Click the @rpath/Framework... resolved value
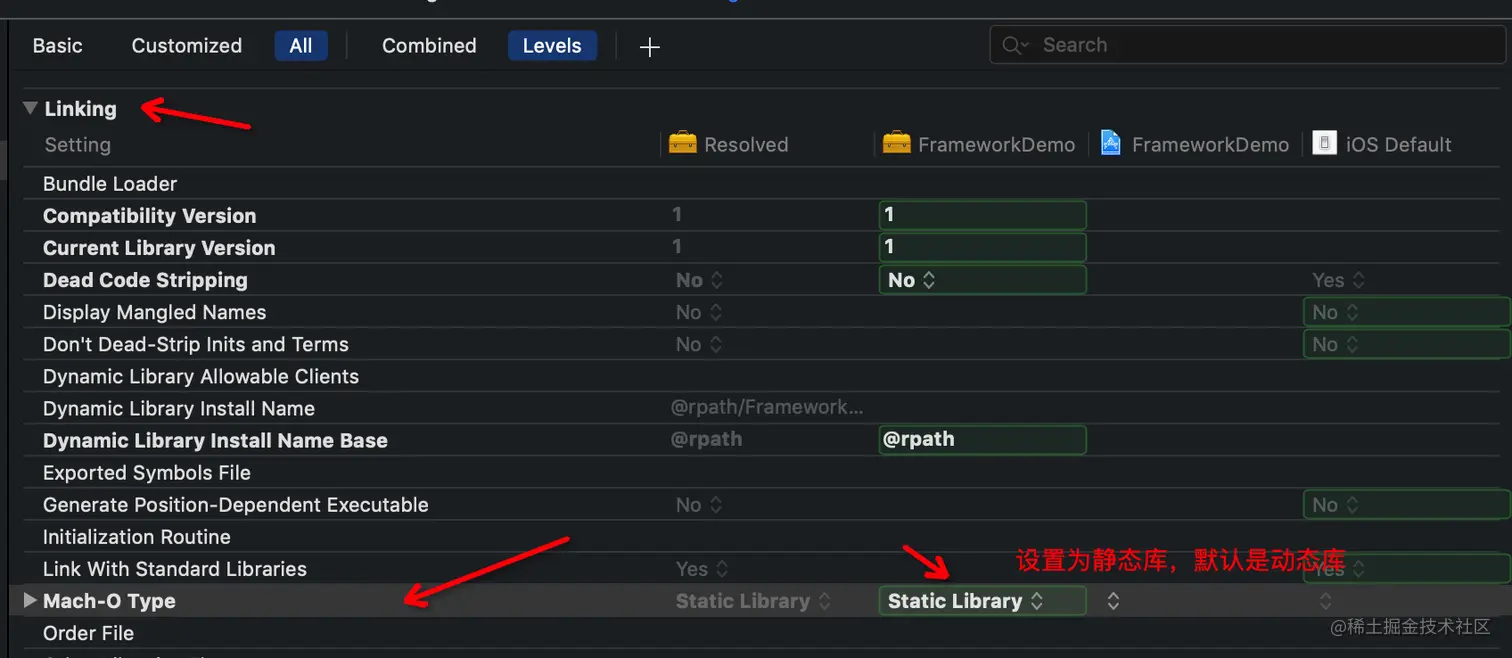Viewport: 1512px width, 658px height. tap(767, 407)
